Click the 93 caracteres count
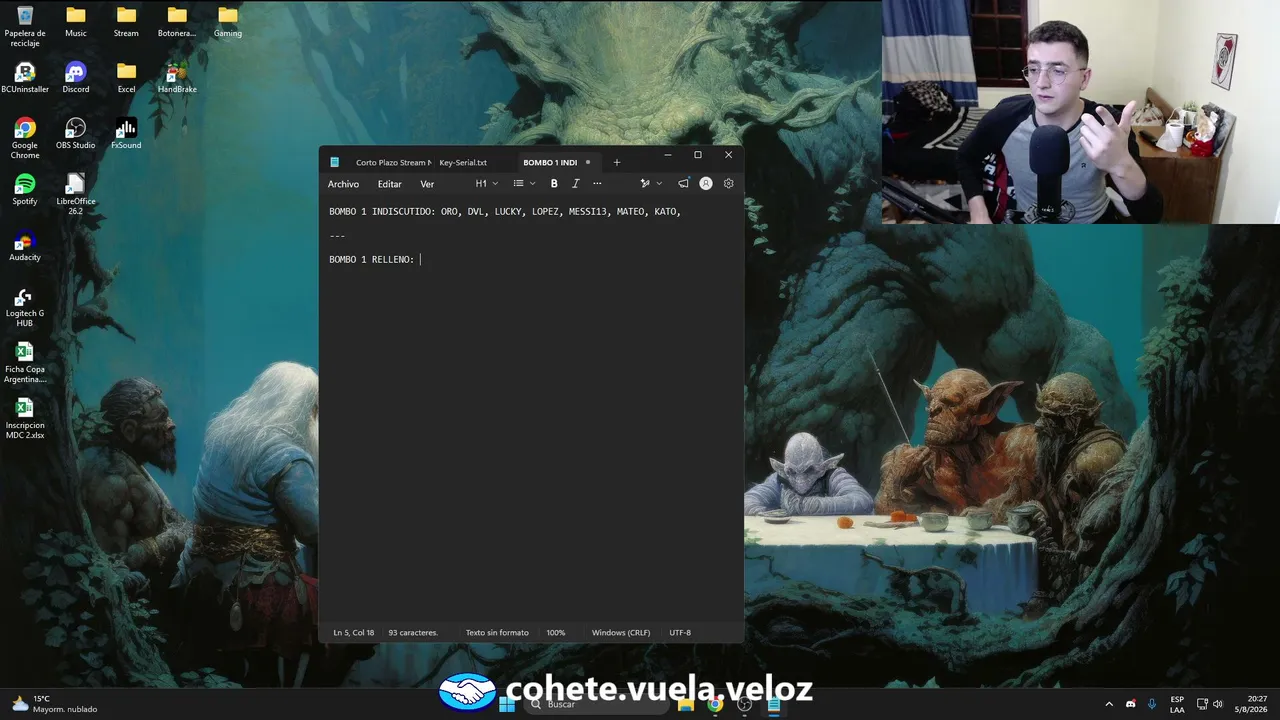Screen dimensions: 1280x720 413,633
